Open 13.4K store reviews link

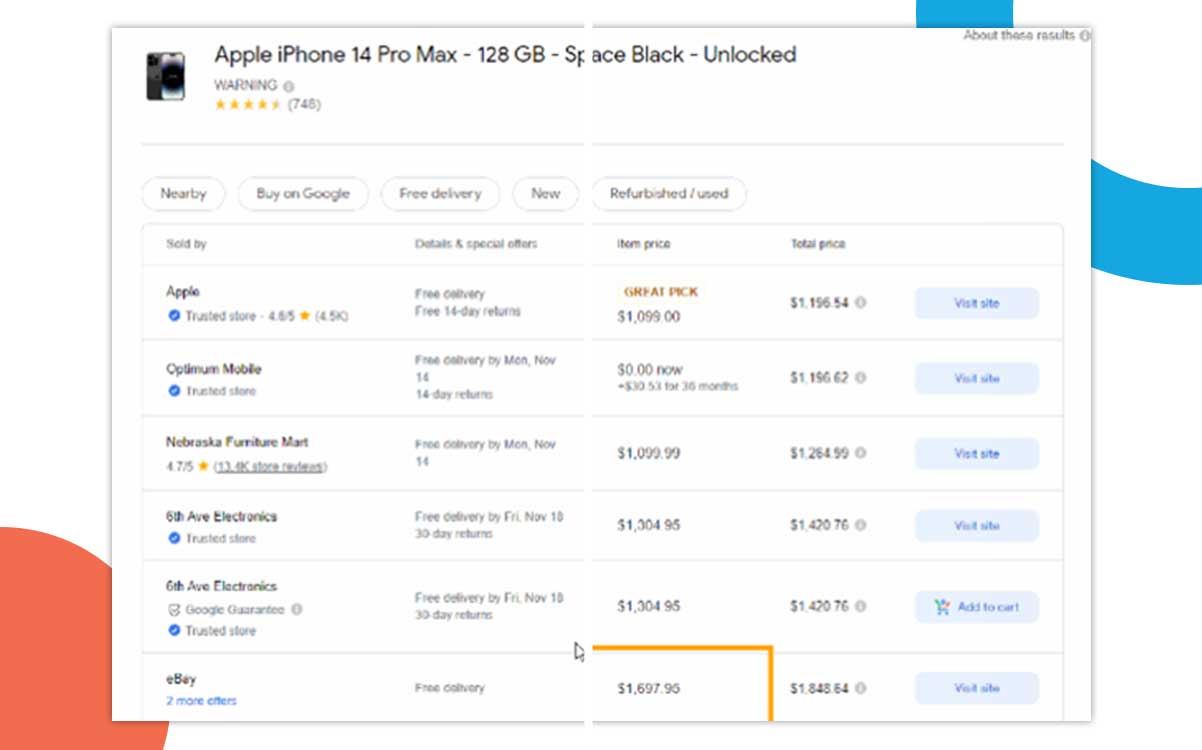click(270, 466)
